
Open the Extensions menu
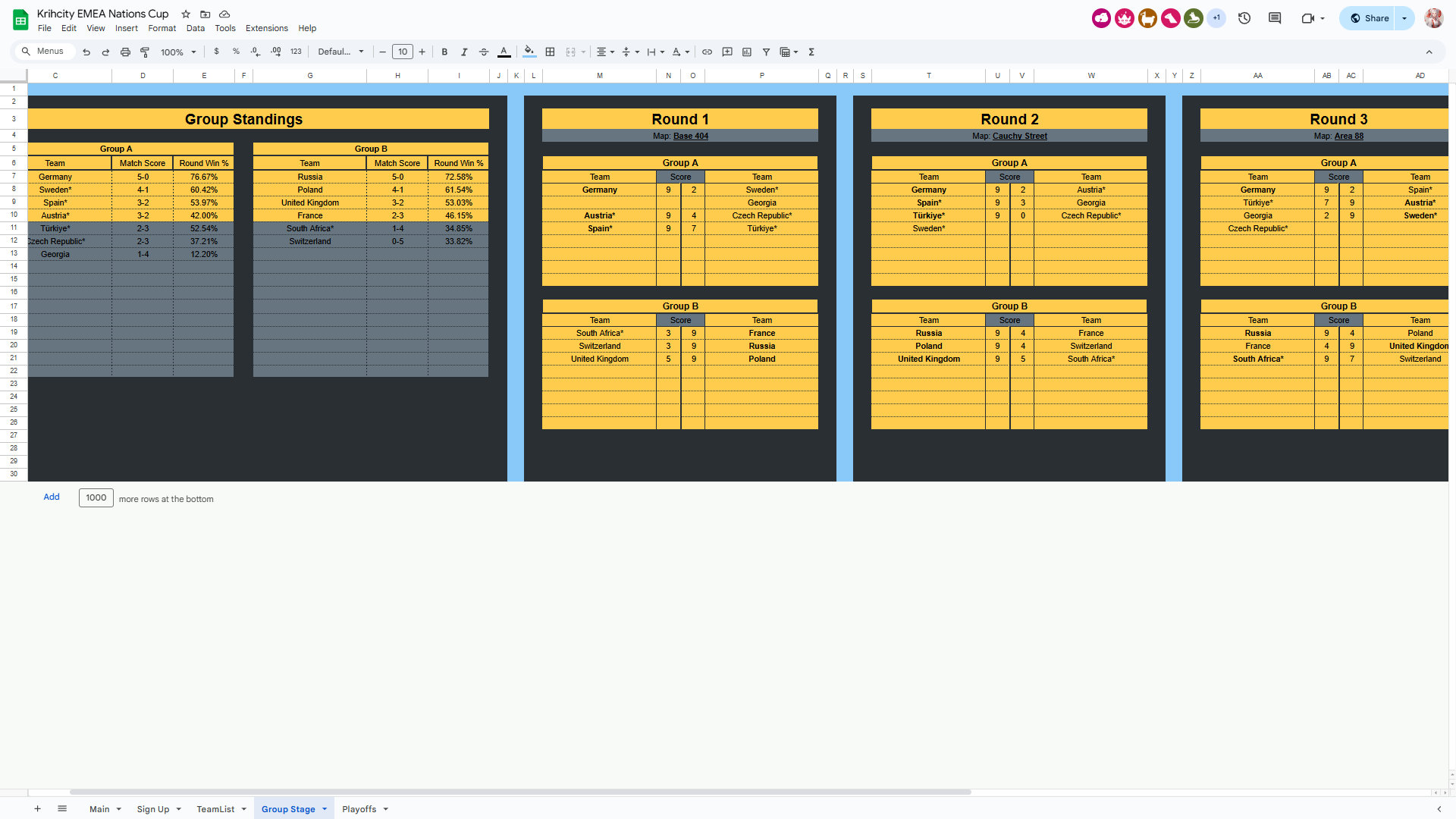(266, 28)
